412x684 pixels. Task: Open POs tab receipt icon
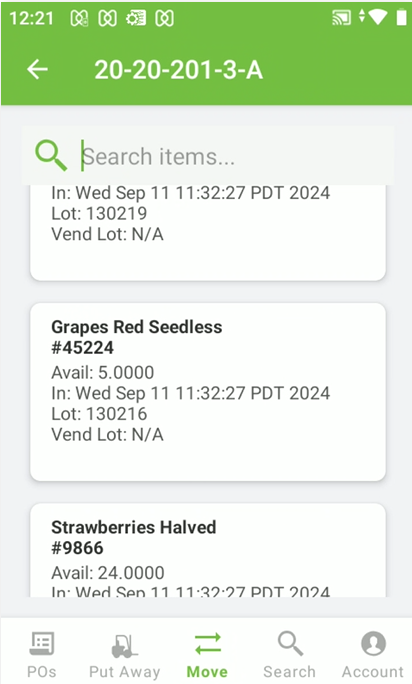coord(42,644)
